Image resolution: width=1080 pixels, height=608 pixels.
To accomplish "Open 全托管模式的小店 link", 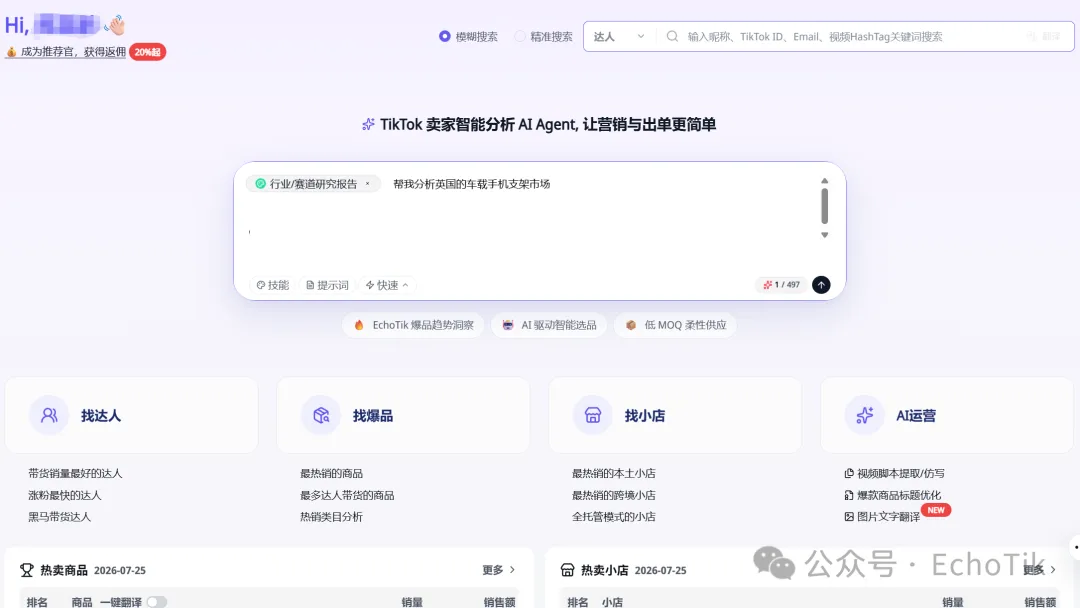I will point(614,516).
